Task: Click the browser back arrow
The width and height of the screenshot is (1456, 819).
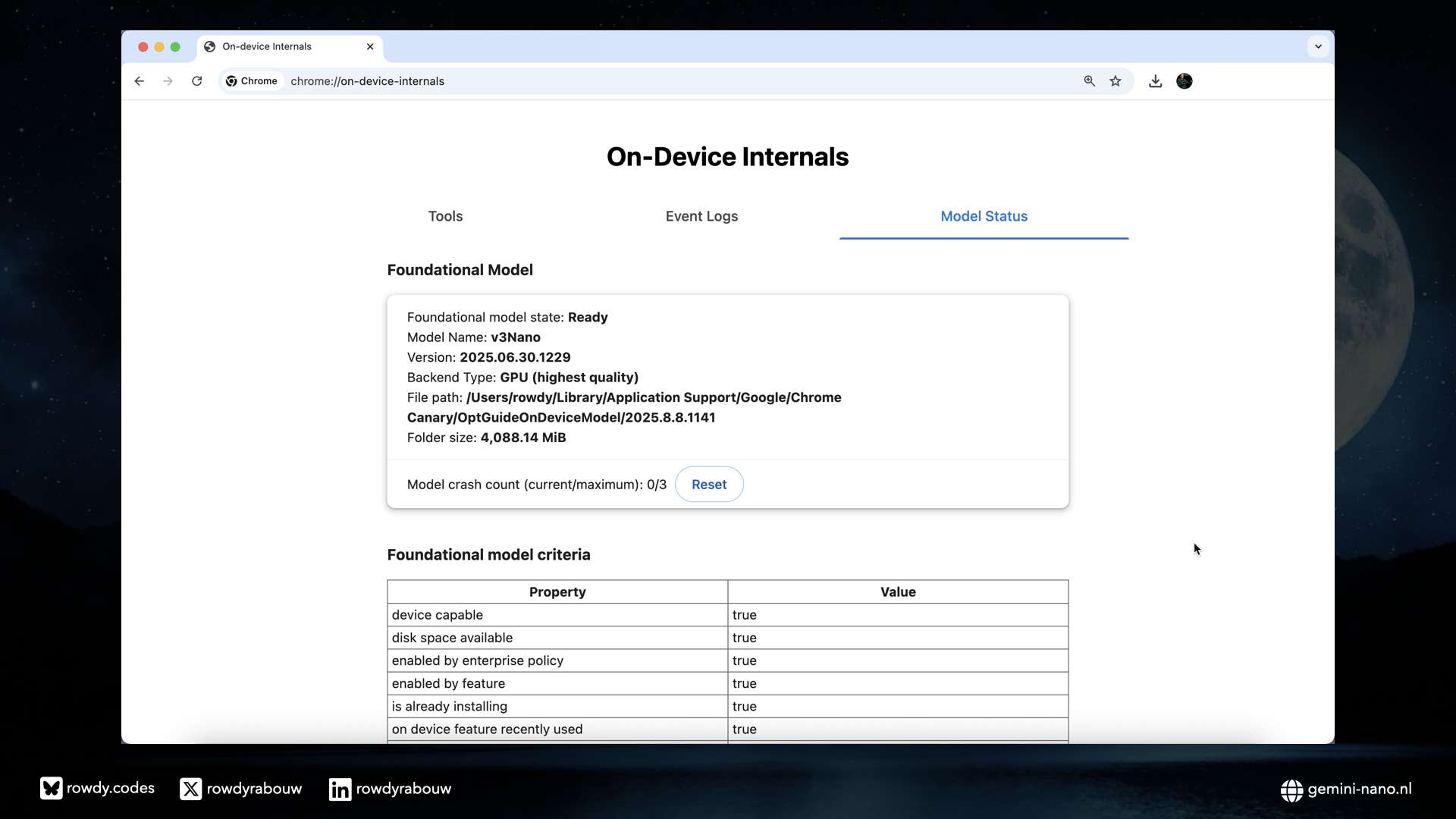Action: point(140,81)
